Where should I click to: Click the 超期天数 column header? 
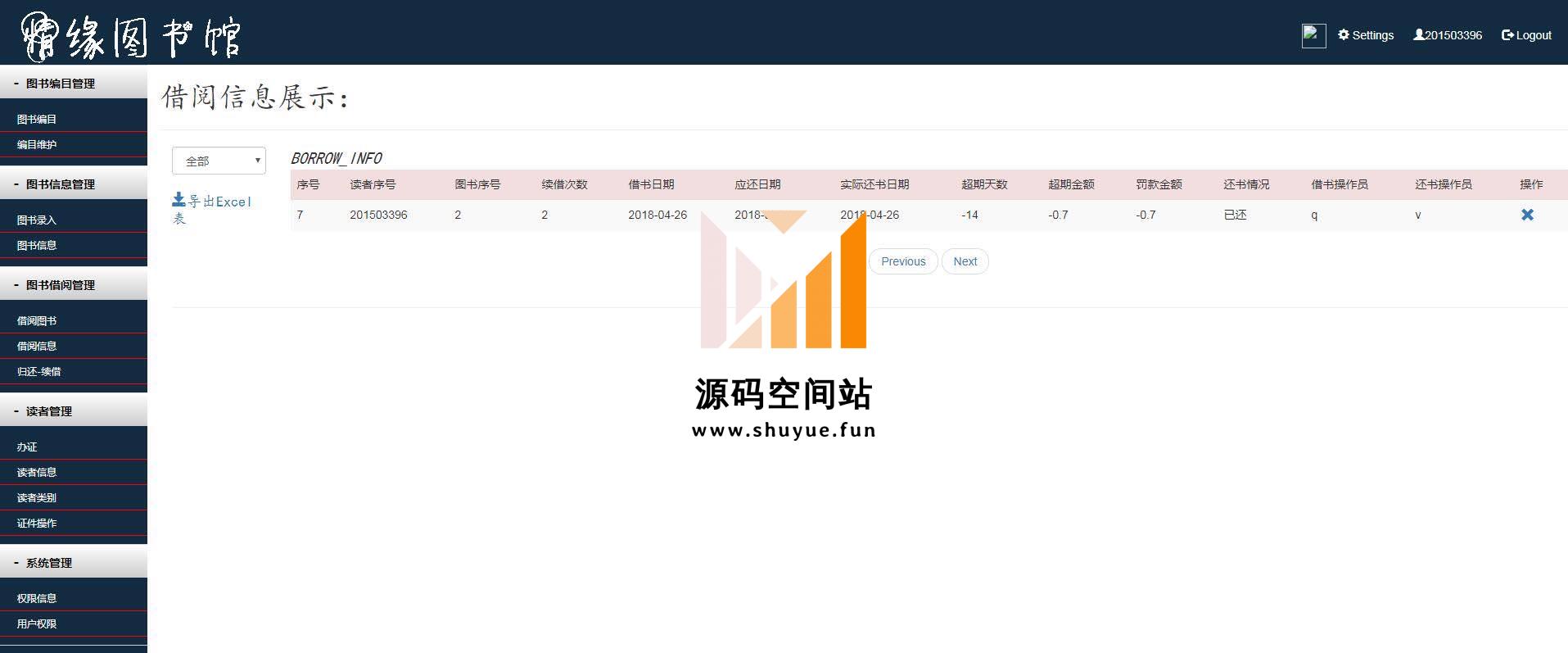(x=984, y=184)
